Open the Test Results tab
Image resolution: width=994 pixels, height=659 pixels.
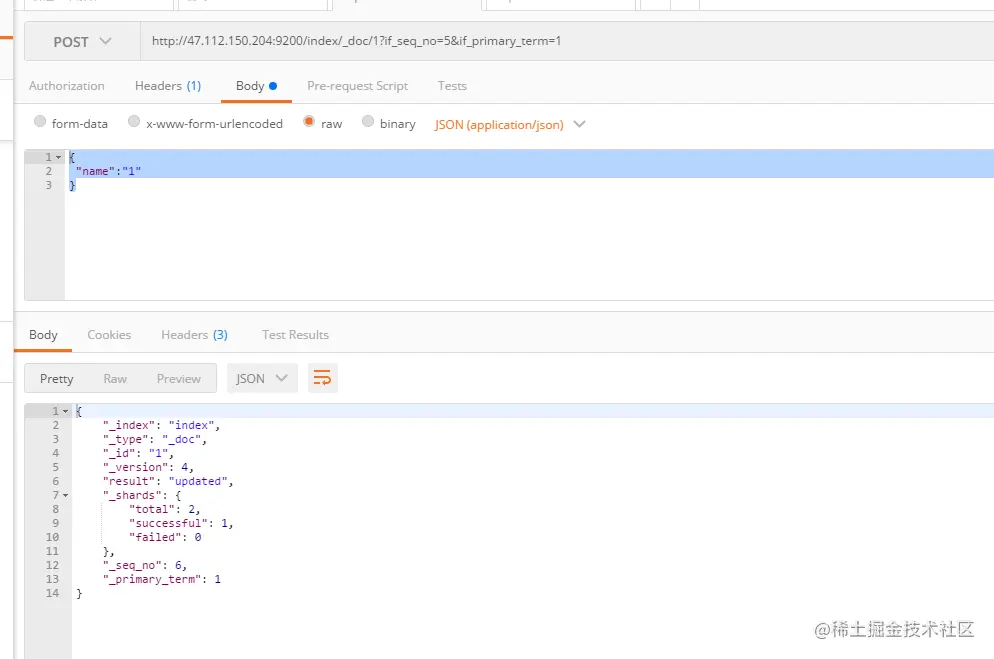[295, 335]
